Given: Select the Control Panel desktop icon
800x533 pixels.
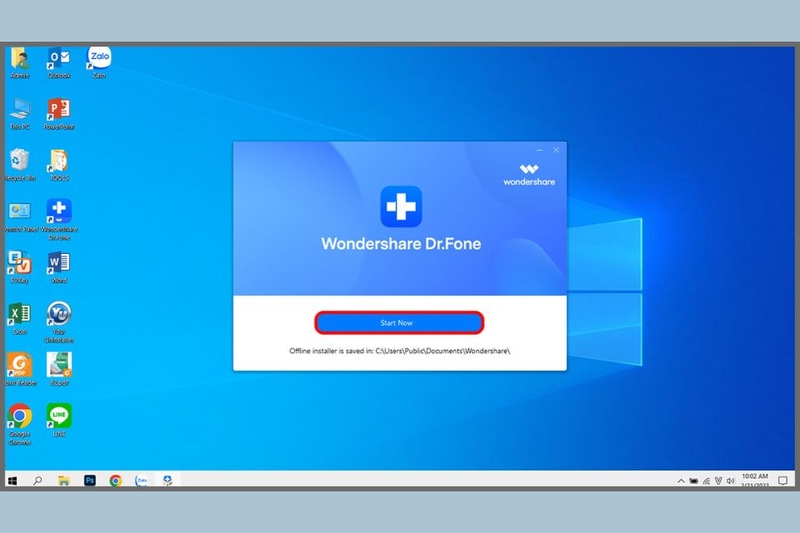Looking at the screenshot, I should (20, 216).
